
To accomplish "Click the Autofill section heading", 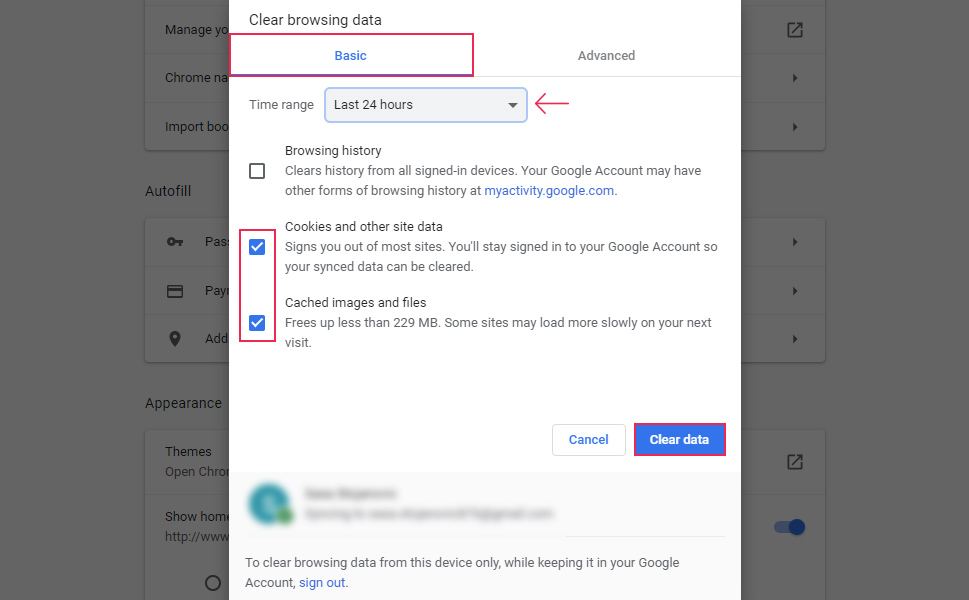I will 168,191.
